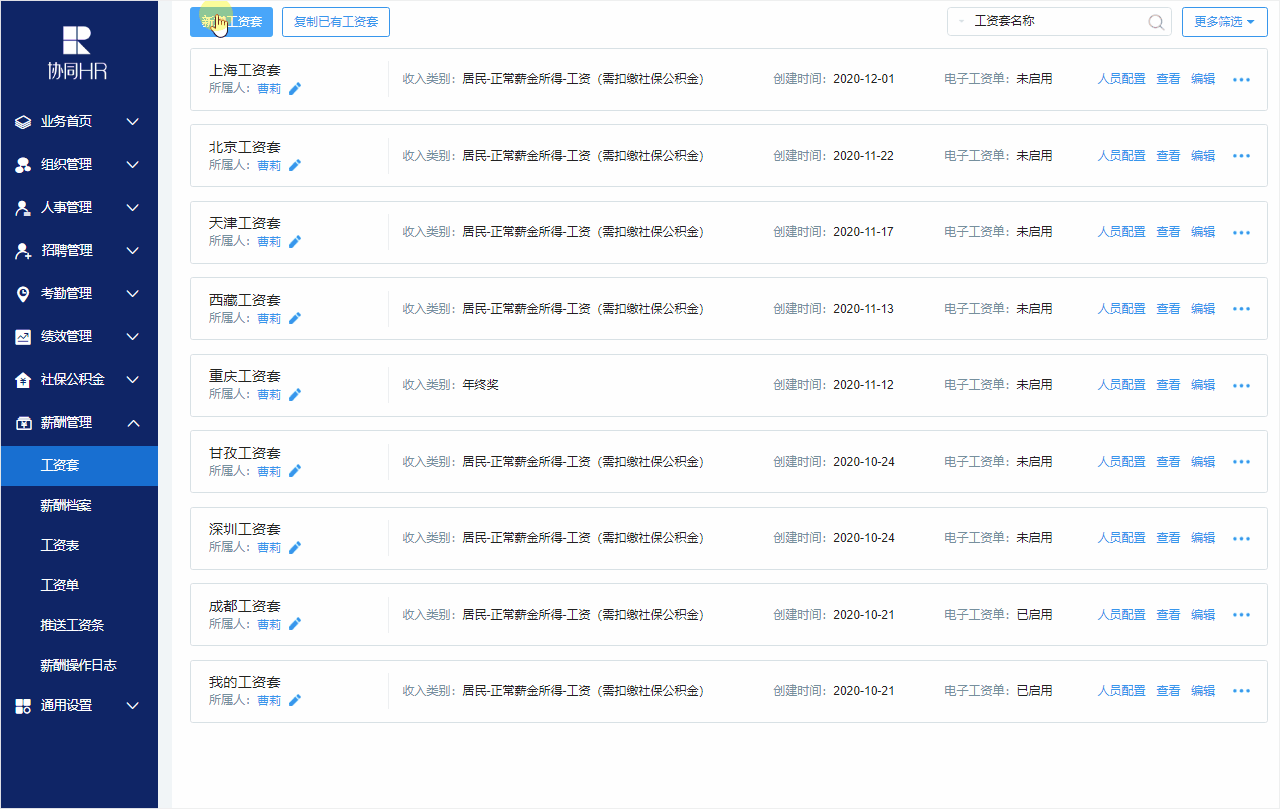Expand the 考勤管理 menu chevron
This screenshot has width=1280, height=809.
tap(133, 294)
